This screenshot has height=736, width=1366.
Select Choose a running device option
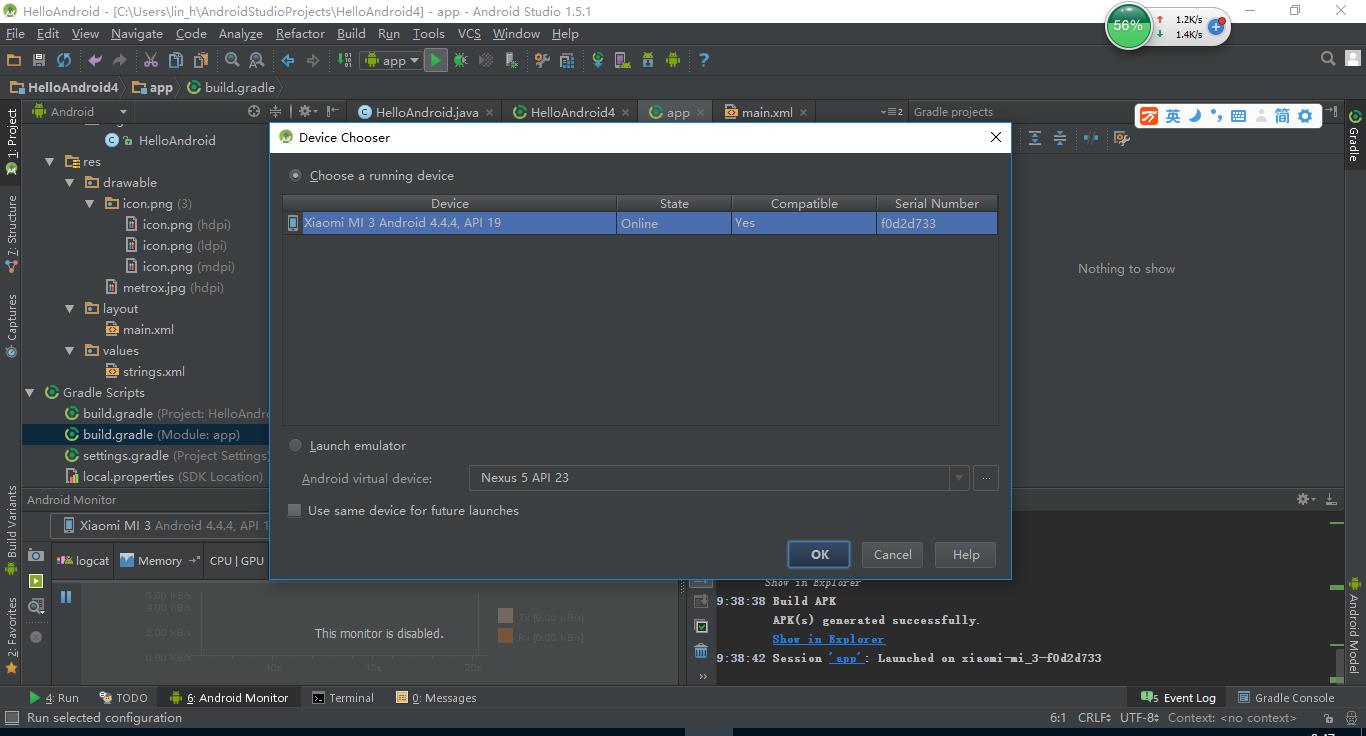(295, 175)
